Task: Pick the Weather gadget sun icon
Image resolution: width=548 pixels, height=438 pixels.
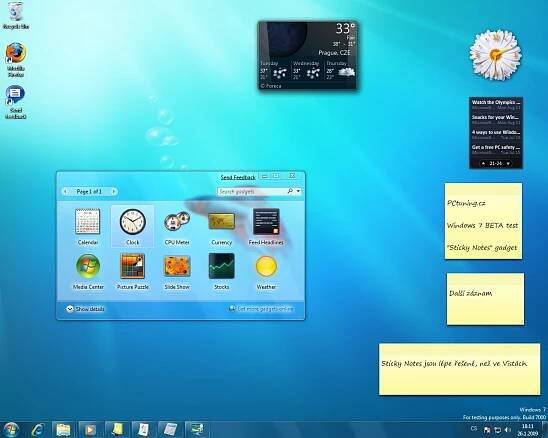Action: pyautogui.click(x=266, y=266)
